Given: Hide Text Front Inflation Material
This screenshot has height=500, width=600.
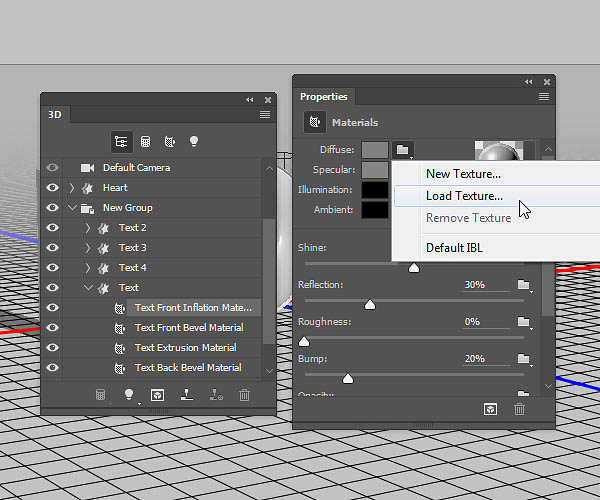Looking at the screenshot, I should 52,308.
